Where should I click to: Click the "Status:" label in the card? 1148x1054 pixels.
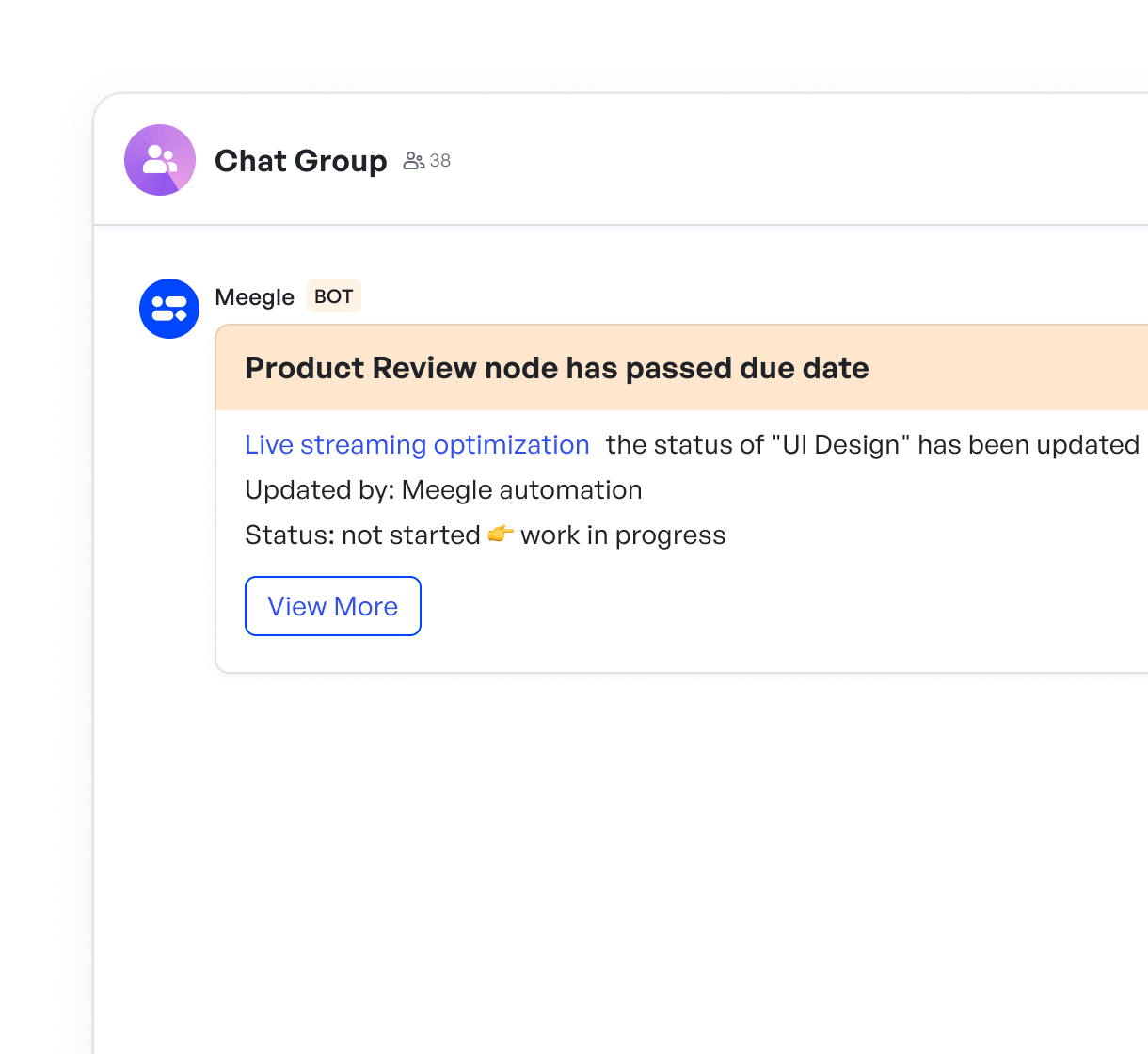290,535
